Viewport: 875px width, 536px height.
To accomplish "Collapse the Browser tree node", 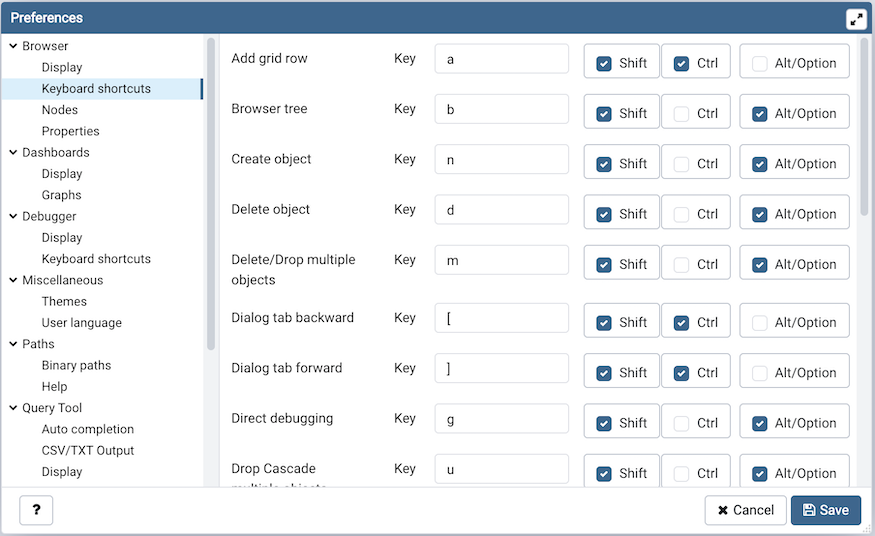I will coord(13,46).
